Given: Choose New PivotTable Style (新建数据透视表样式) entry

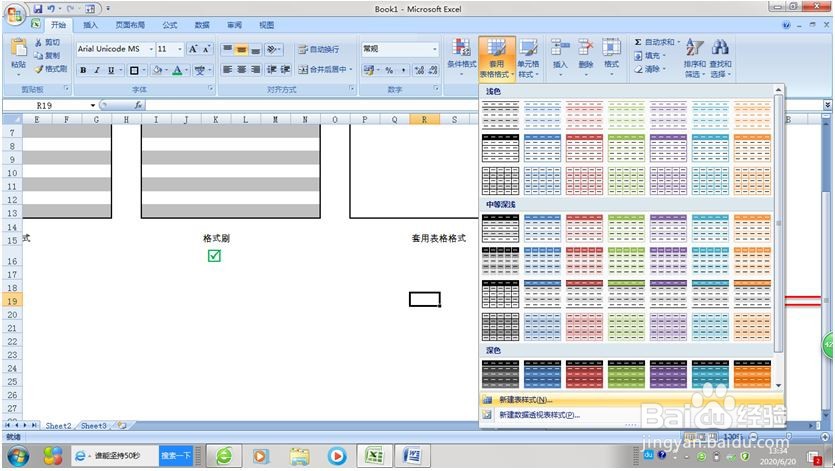Looking at the screenshot, I should click(x=632, y=415).
